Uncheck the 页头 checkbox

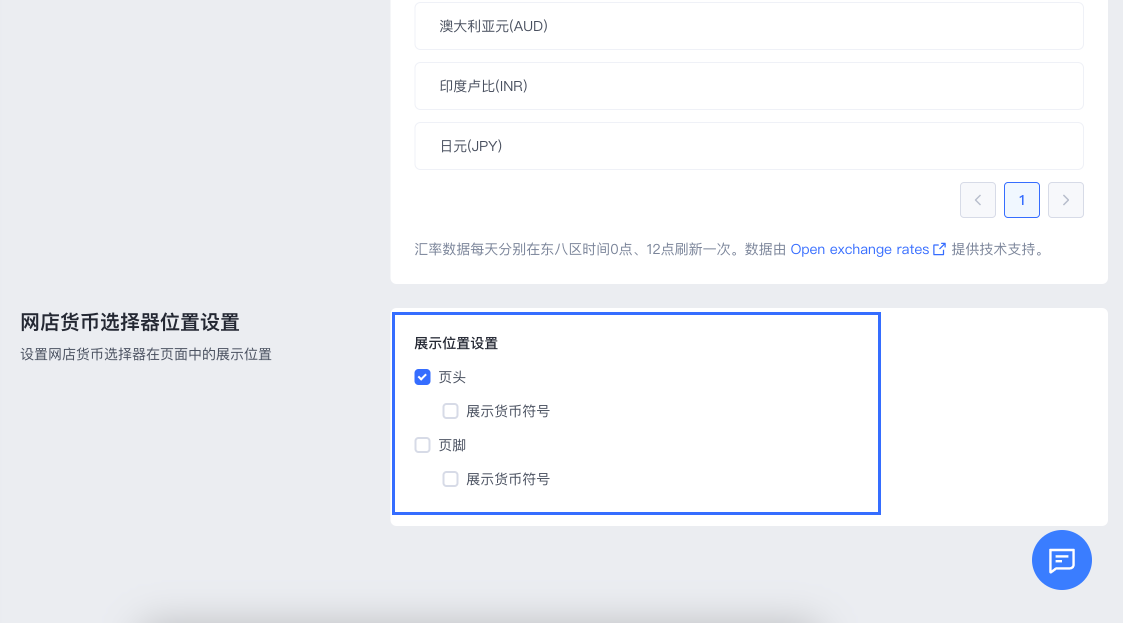(423, 377)
